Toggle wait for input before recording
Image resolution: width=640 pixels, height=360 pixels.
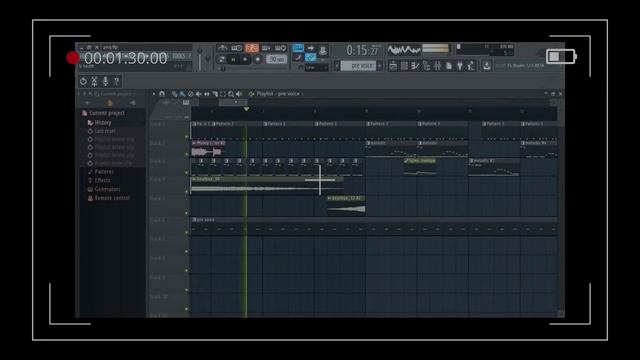tap(237, 48)
